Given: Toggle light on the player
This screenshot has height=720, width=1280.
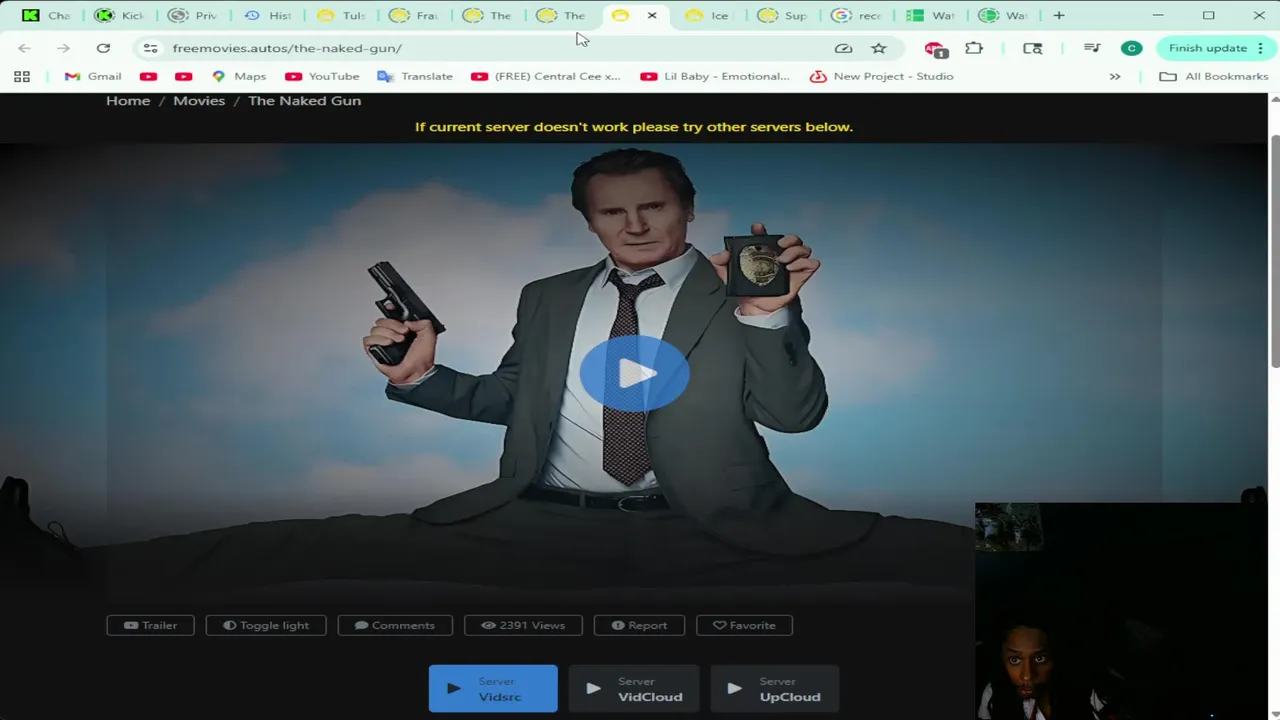Looking at the screenshot, I should click(x=266, y=625).
